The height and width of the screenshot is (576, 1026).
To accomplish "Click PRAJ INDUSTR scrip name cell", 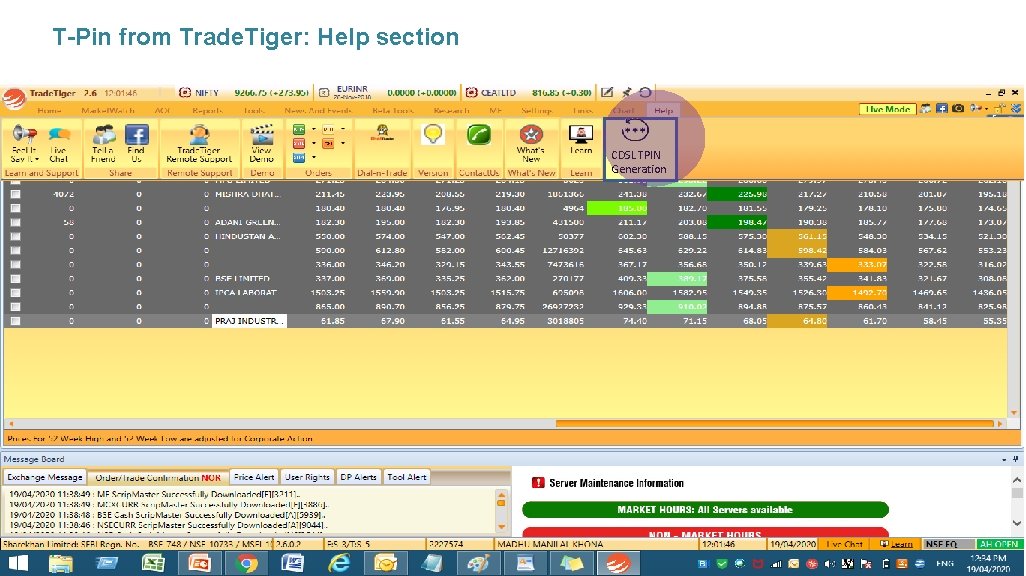I will [249, 321].
